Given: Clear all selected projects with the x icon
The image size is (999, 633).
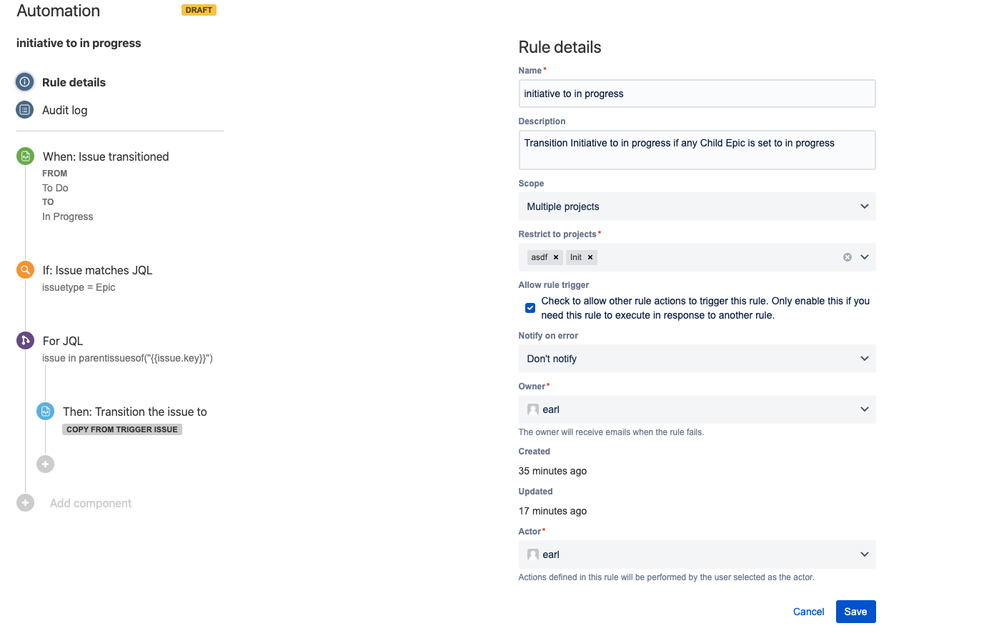Looking at the screenshot, I should tap(845, 257).
